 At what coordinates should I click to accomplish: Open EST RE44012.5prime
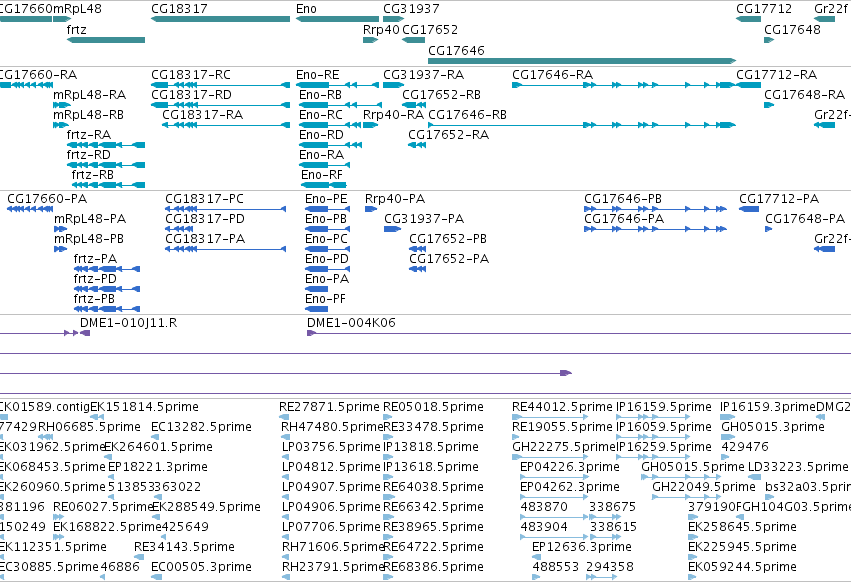562,407
